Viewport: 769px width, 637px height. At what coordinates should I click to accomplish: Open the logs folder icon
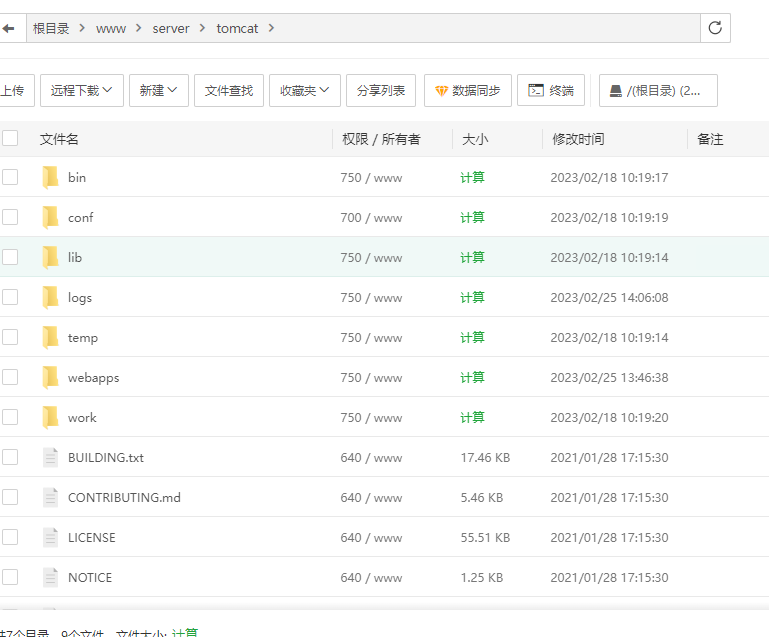point(51,297)
